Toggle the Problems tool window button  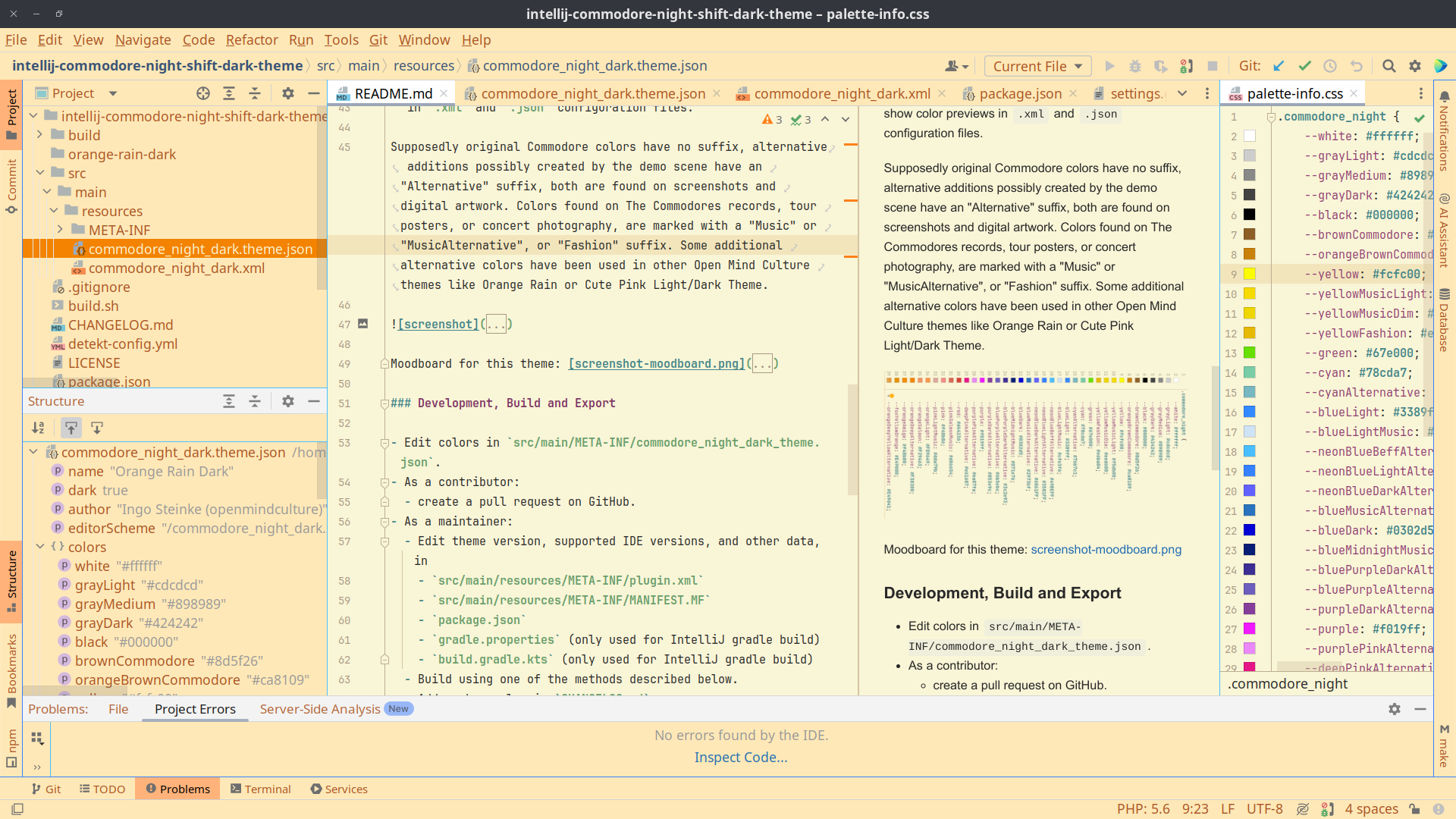pos(177,789)
